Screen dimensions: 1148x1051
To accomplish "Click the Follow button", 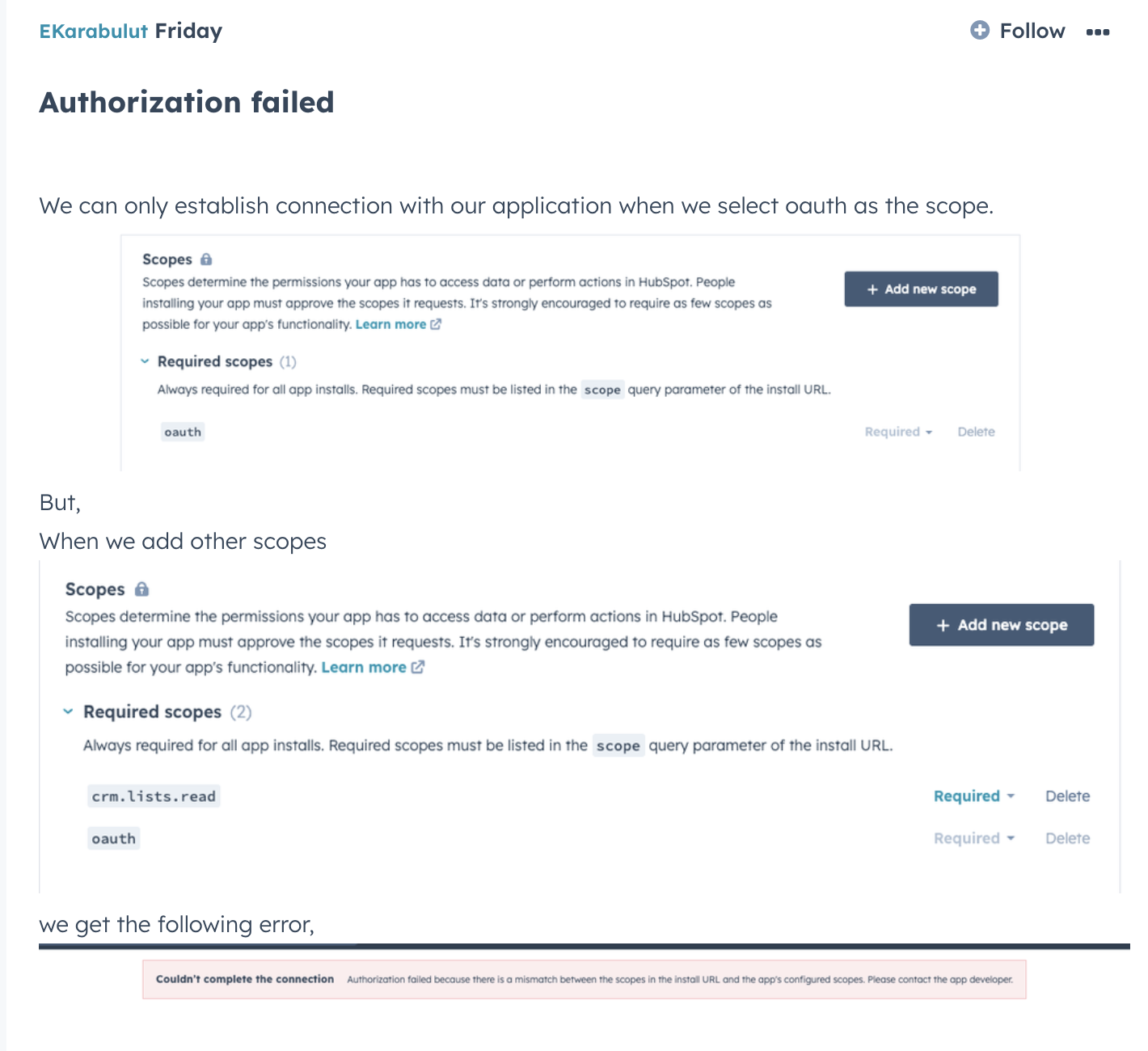I will pyautogui.click(x=1032, y=31).
